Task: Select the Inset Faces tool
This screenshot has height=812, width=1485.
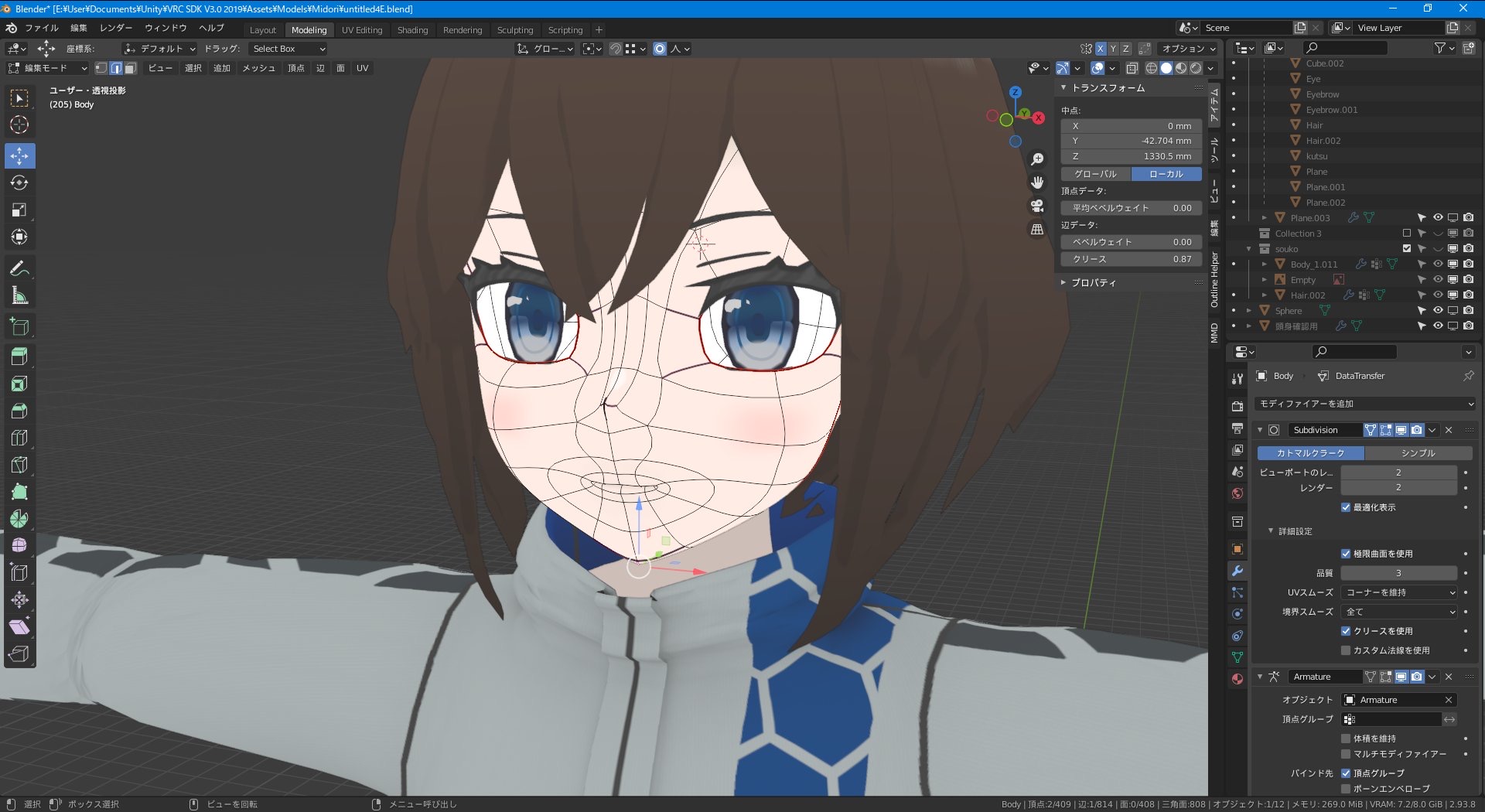Action: coord(19,384)
